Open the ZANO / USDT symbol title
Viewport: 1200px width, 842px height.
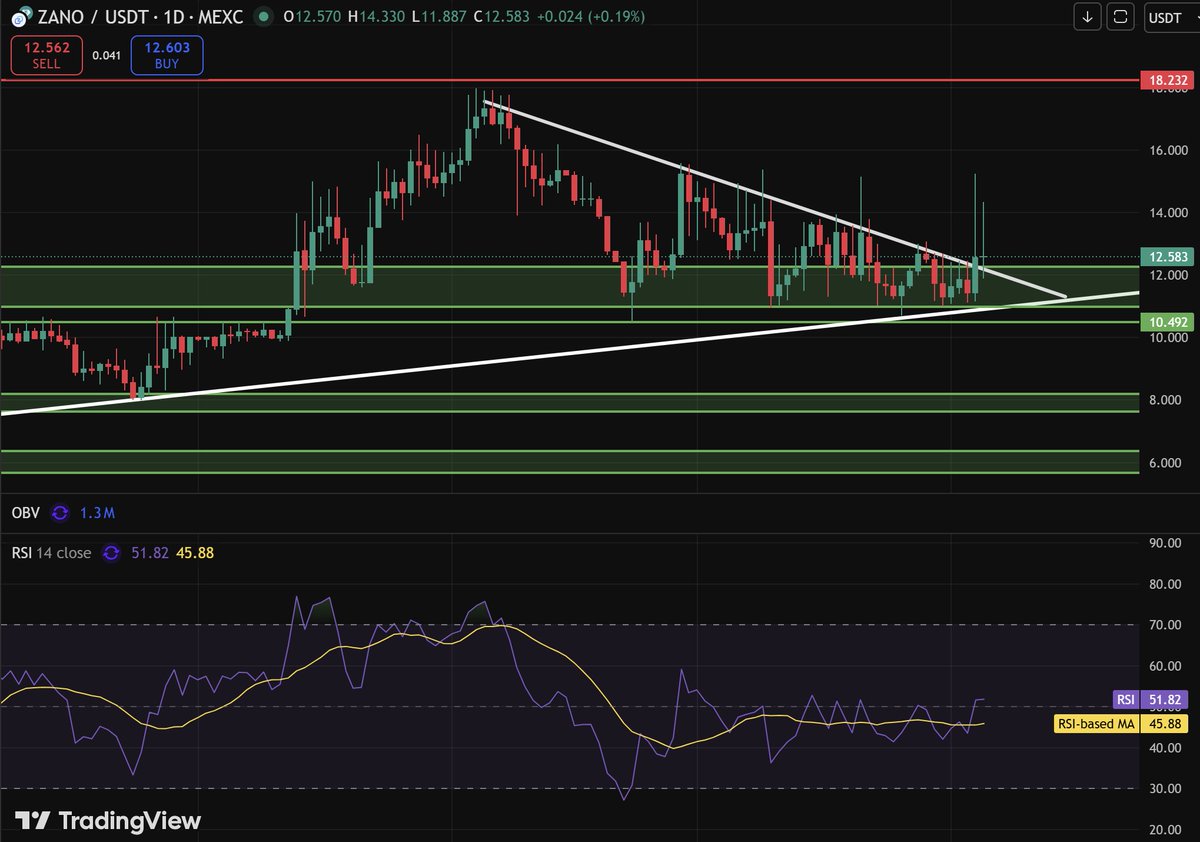click(142, 17)
